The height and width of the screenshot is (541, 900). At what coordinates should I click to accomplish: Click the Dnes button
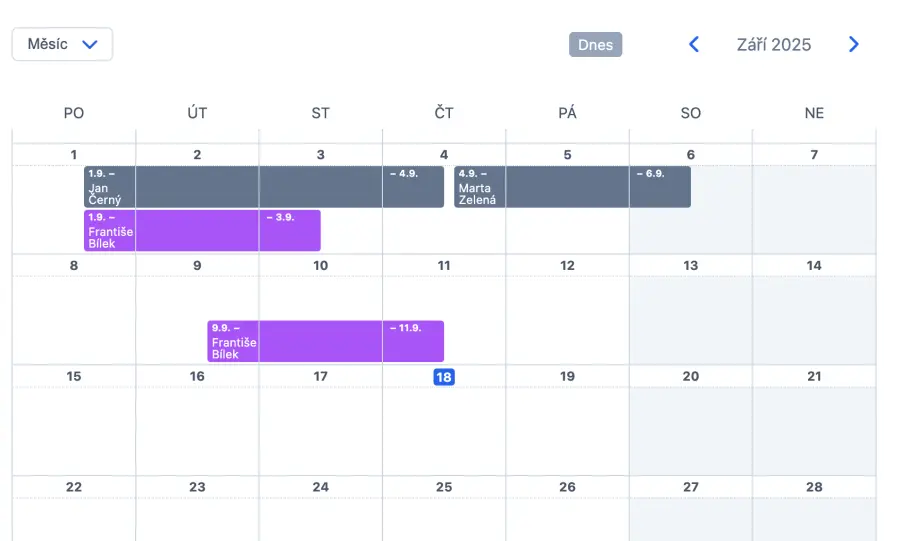[x=595, y=44]
